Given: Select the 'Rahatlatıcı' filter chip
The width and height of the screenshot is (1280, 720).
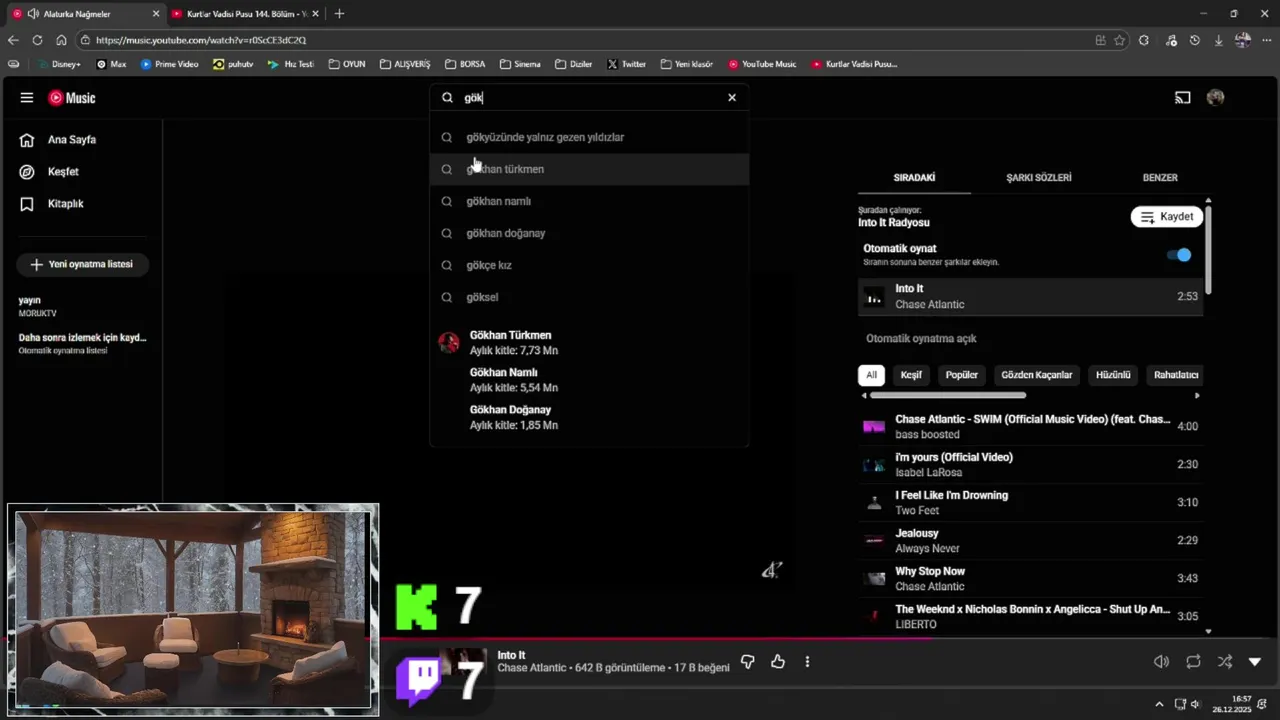Looking at the screenshot, I should click(x=1176, y=375).
